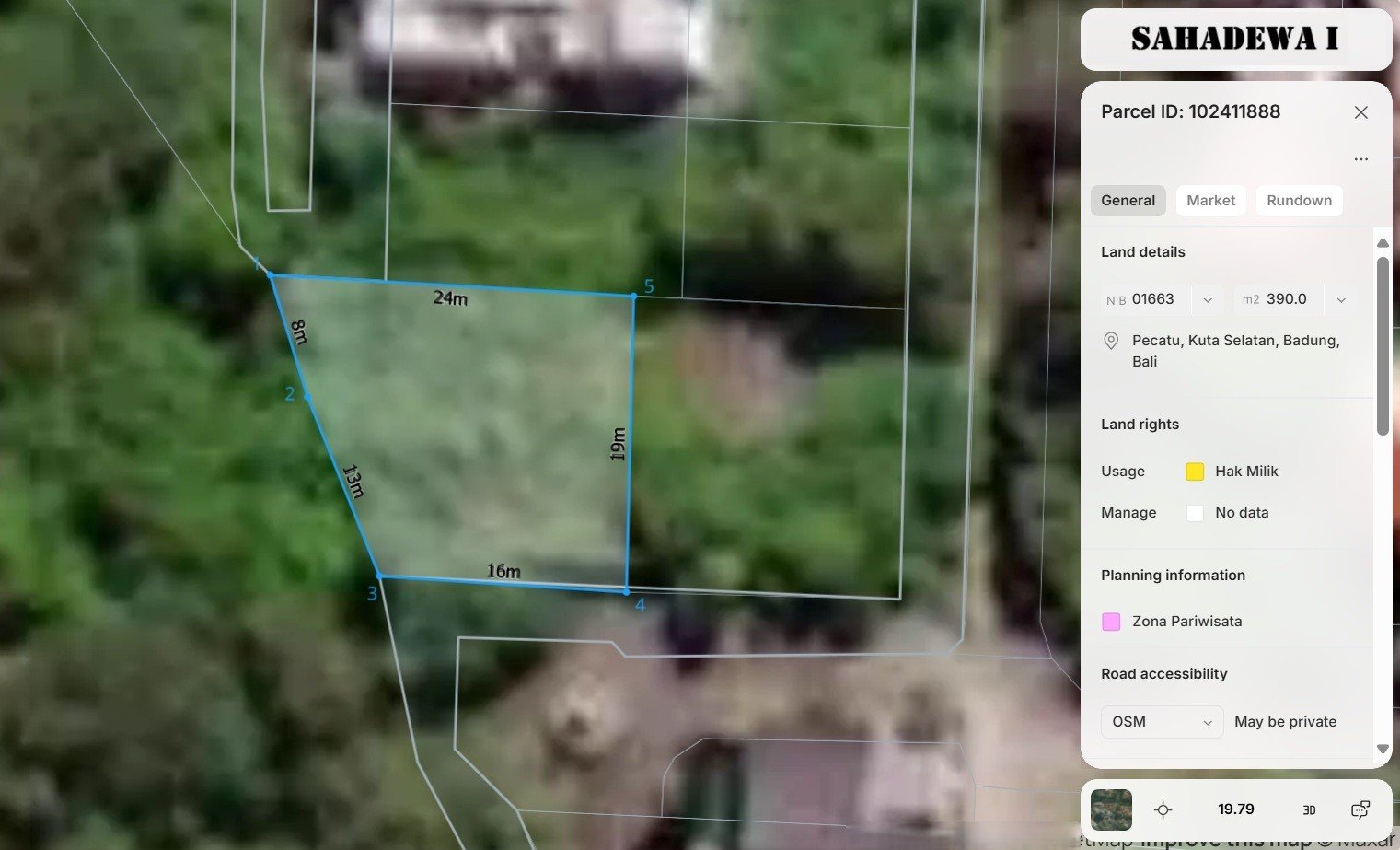Click parcel vertex point 3

pos(379,576)
